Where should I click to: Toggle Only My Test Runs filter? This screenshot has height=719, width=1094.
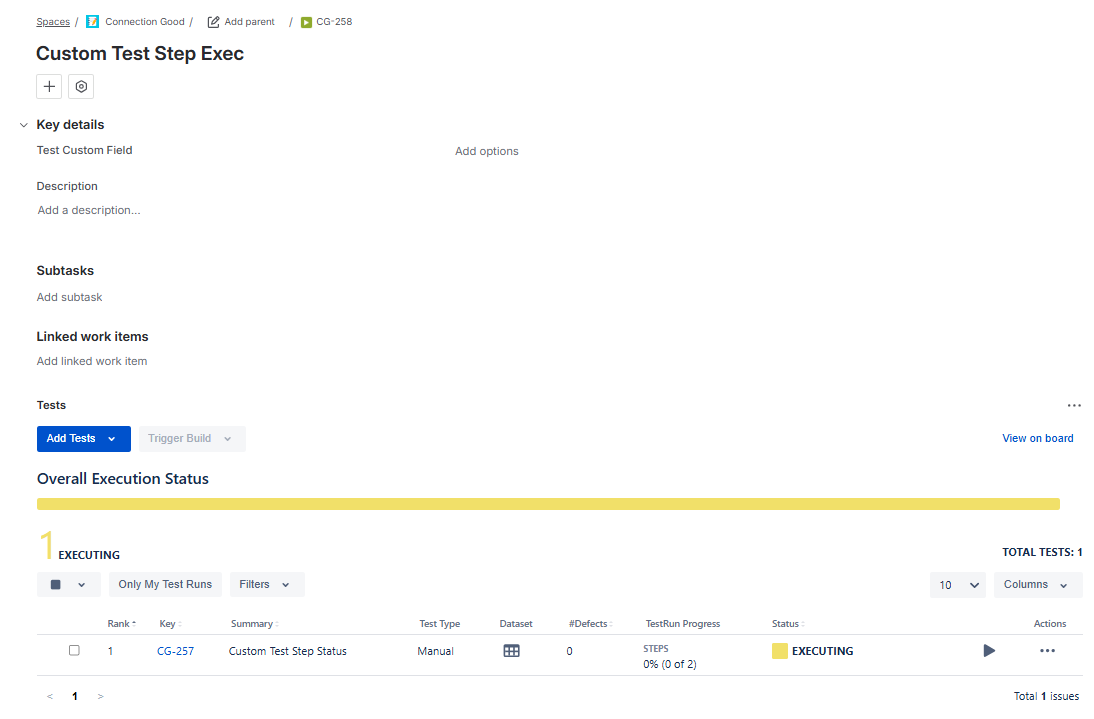(x=165, y=585)
